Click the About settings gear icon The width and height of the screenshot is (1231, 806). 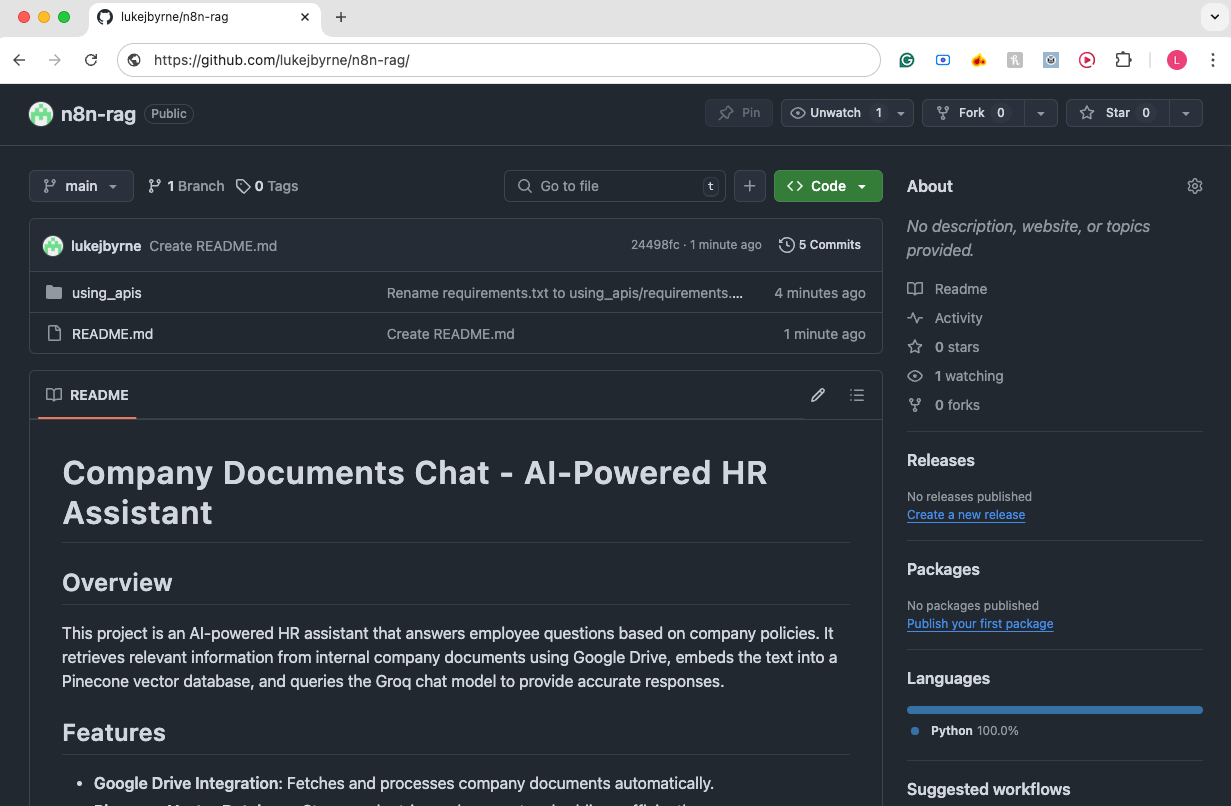tap(1194, 186)
